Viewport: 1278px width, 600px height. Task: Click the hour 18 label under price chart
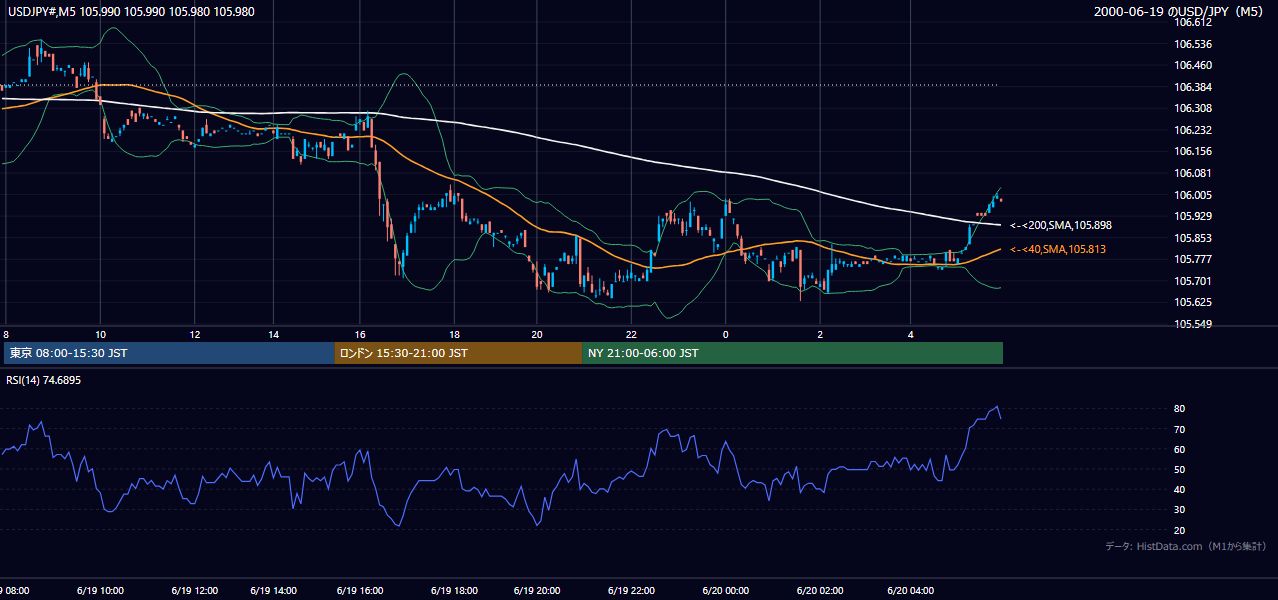tap(454, 334)
